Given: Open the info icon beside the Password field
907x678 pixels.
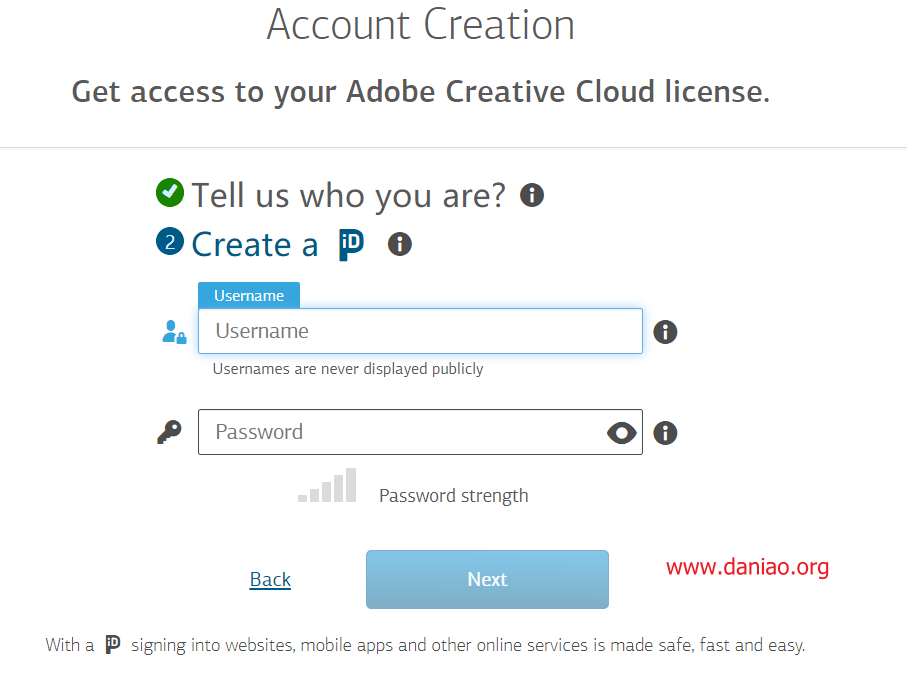Looking at the screenshot, I should point(665,433).
